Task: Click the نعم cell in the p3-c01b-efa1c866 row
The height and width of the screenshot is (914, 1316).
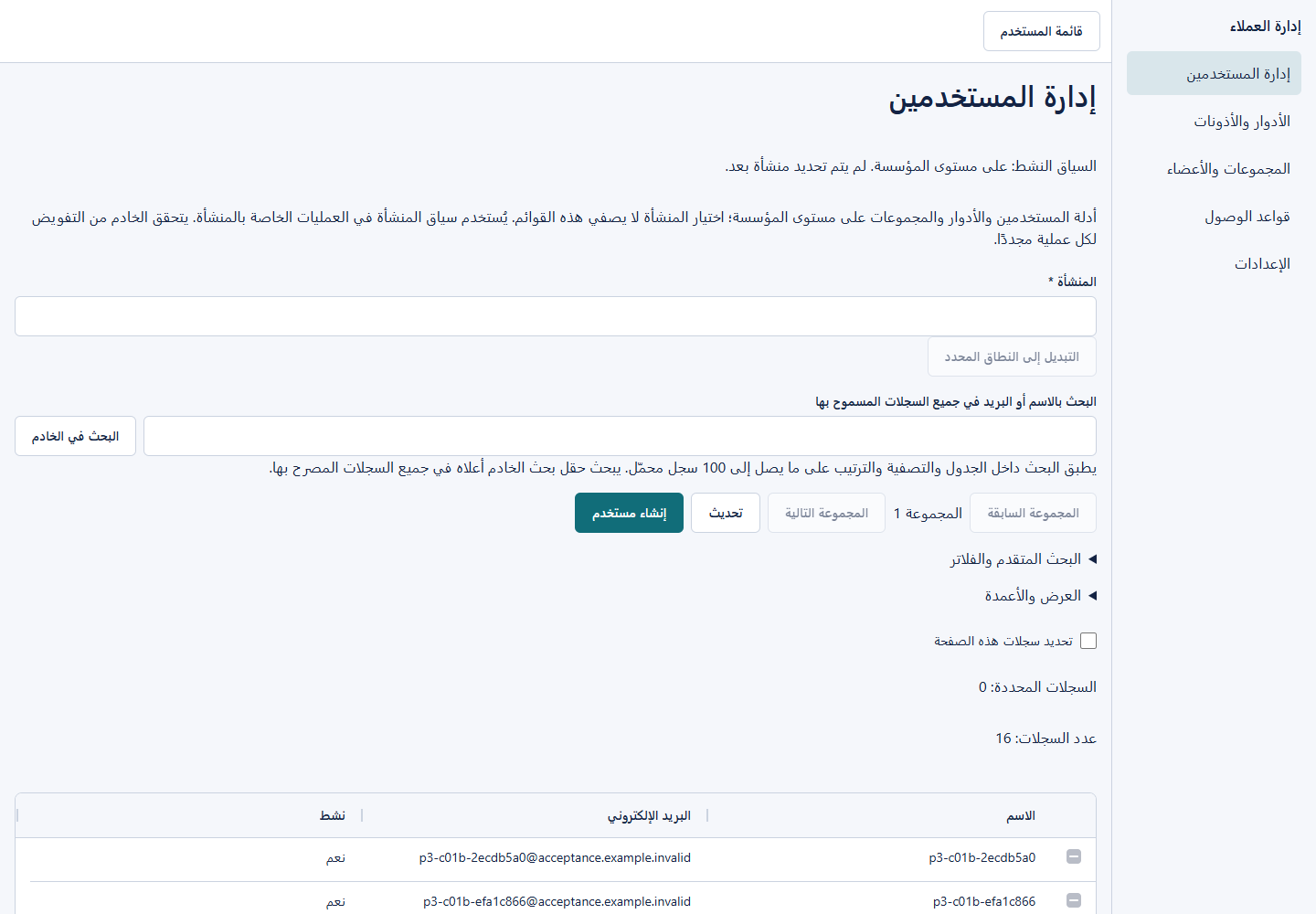Action: (x=336, y=901)
